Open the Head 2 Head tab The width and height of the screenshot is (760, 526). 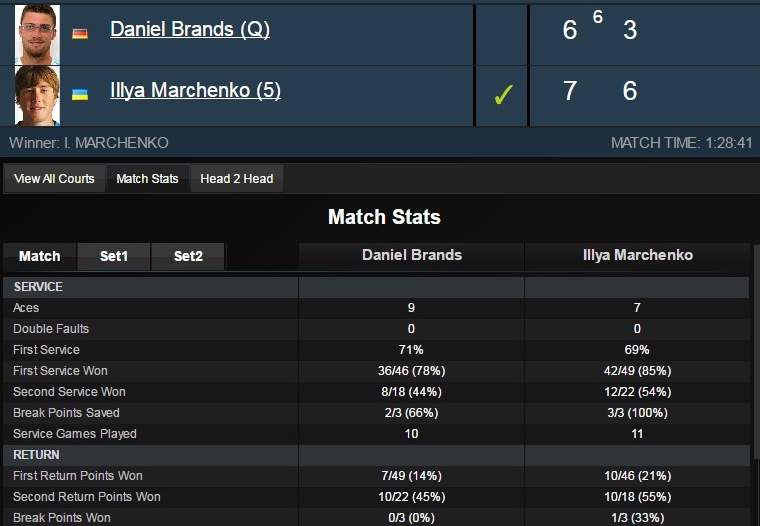pyautogui.click(x=236, y=179)
